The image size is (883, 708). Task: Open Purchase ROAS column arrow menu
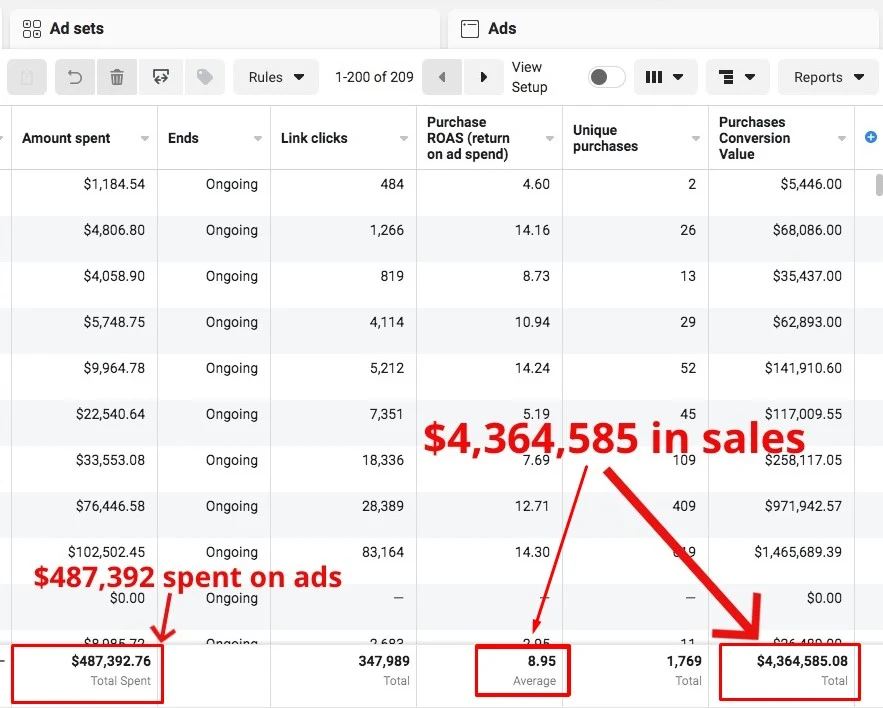[x=550, y=139]
